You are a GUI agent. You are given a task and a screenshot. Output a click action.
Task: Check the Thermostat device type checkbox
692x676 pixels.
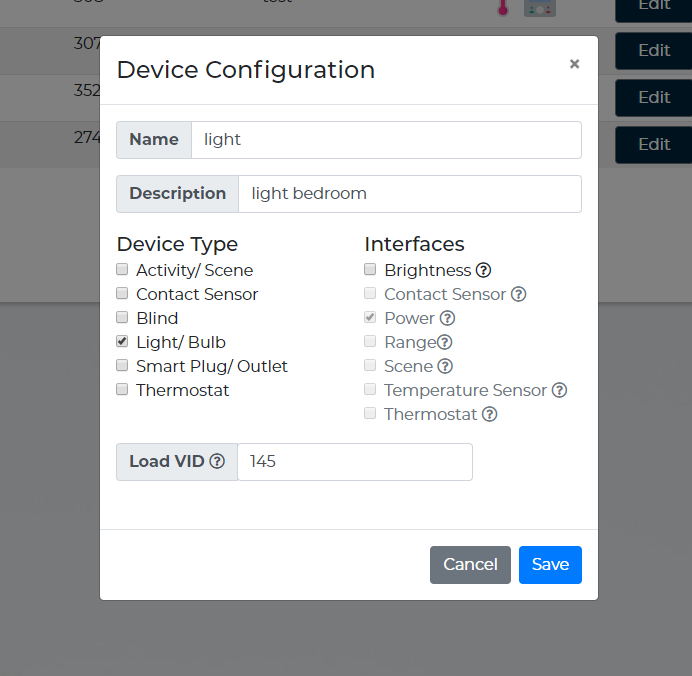click(122, 390)
